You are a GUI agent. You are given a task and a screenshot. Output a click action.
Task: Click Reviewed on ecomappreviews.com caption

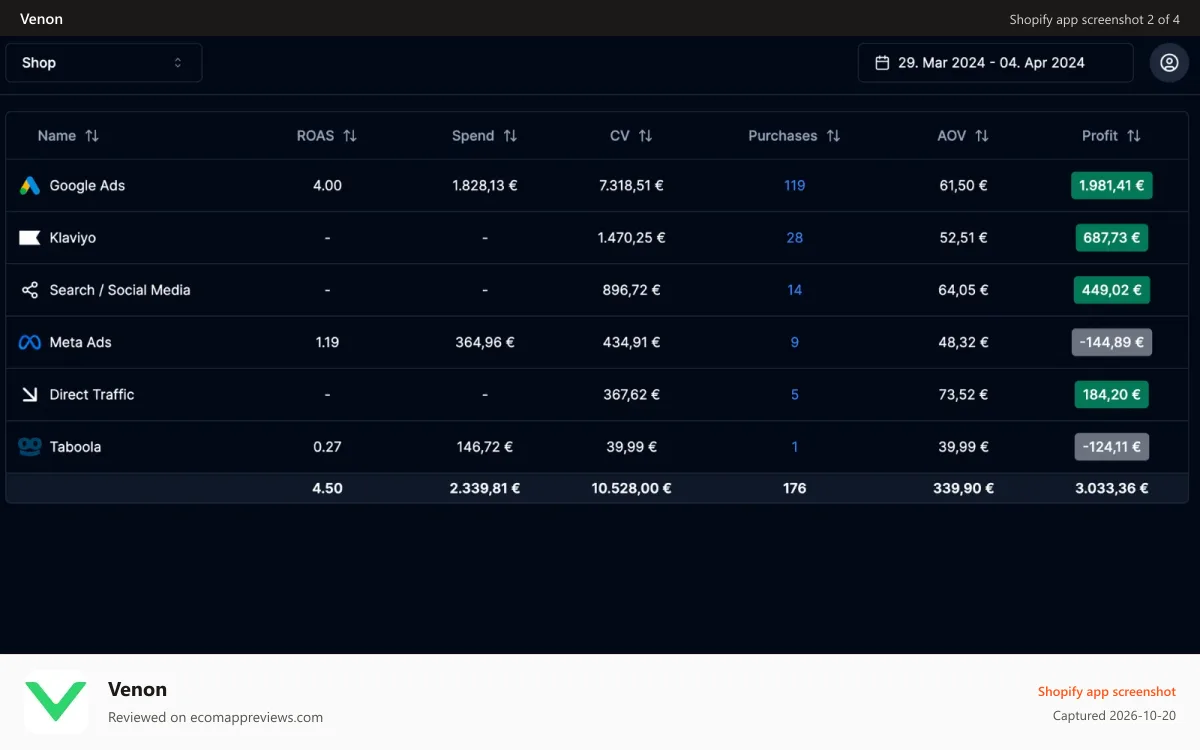click(x=215, y=717)
